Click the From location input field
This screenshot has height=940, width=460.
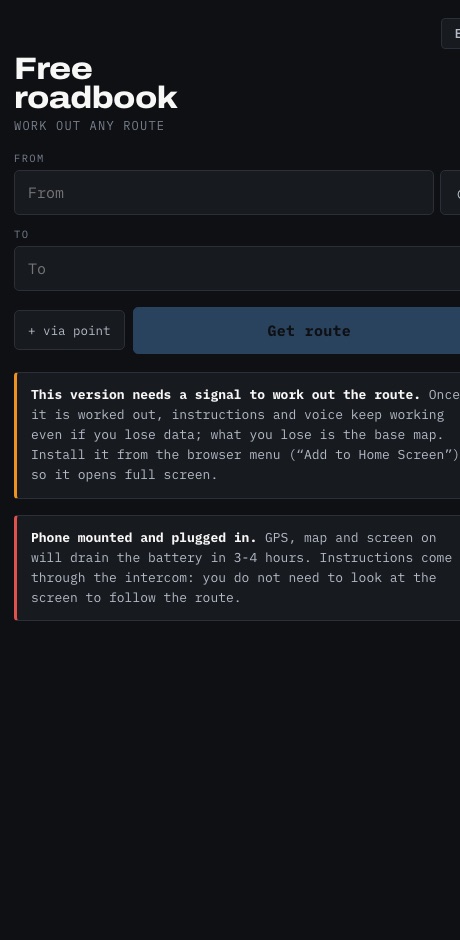[224, 192]
